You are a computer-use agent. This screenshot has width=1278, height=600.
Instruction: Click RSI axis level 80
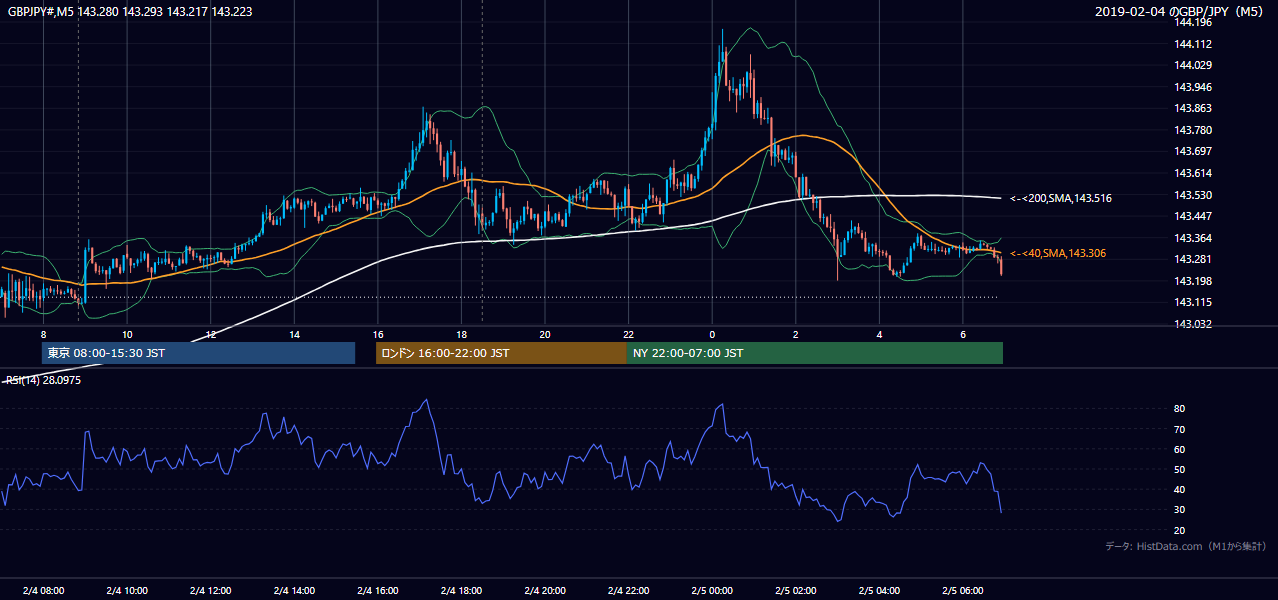pos(1179,409)
